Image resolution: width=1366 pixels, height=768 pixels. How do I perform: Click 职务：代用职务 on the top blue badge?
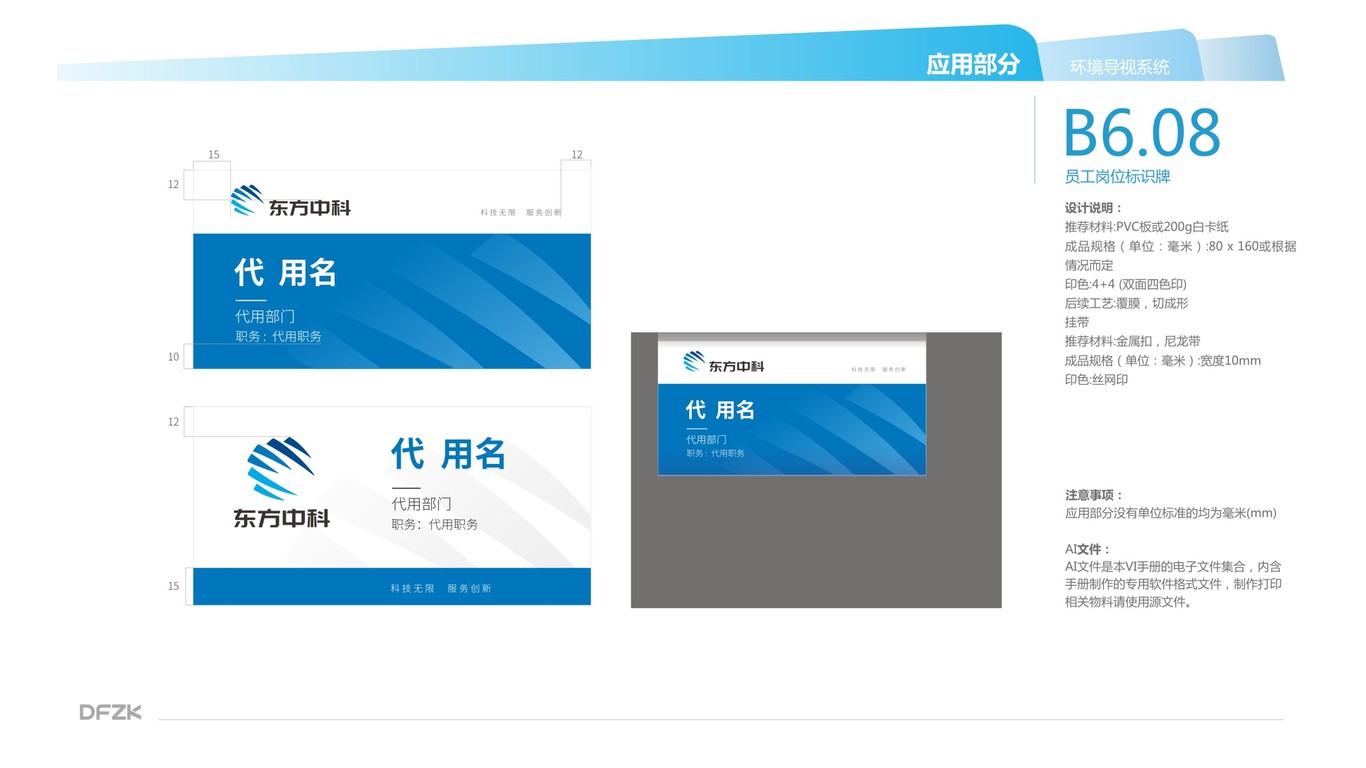278,337
